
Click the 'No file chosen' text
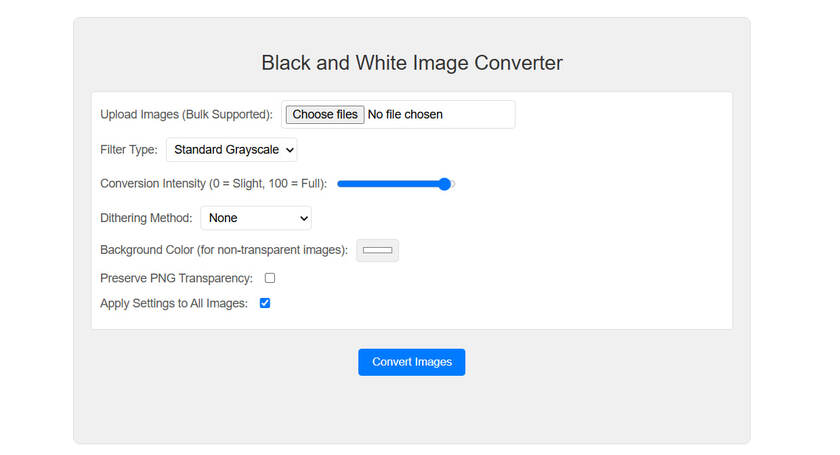pos(405,115)
